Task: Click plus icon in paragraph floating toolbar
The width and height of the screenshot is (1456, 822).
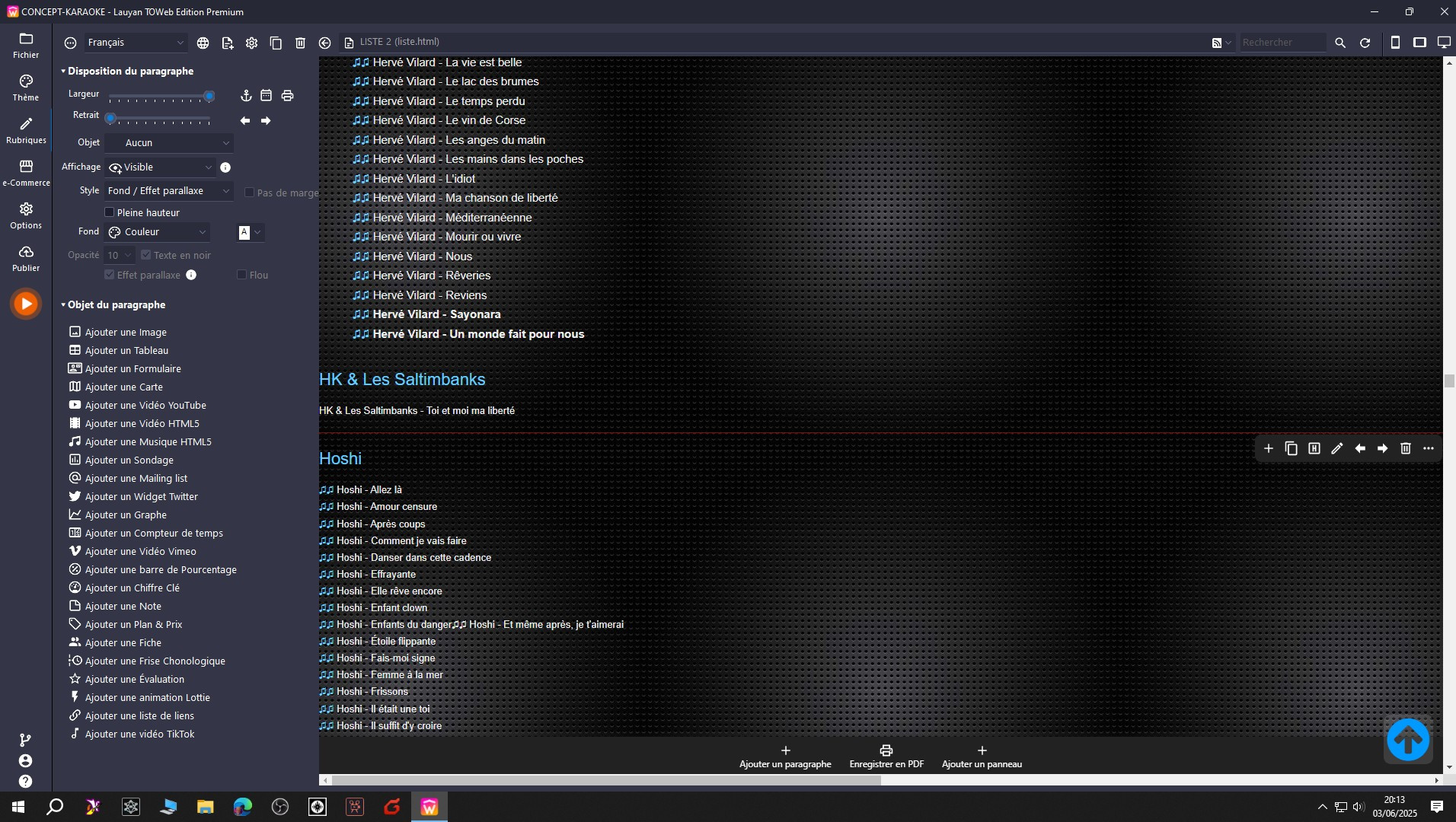Action: tap(1269, 448)
